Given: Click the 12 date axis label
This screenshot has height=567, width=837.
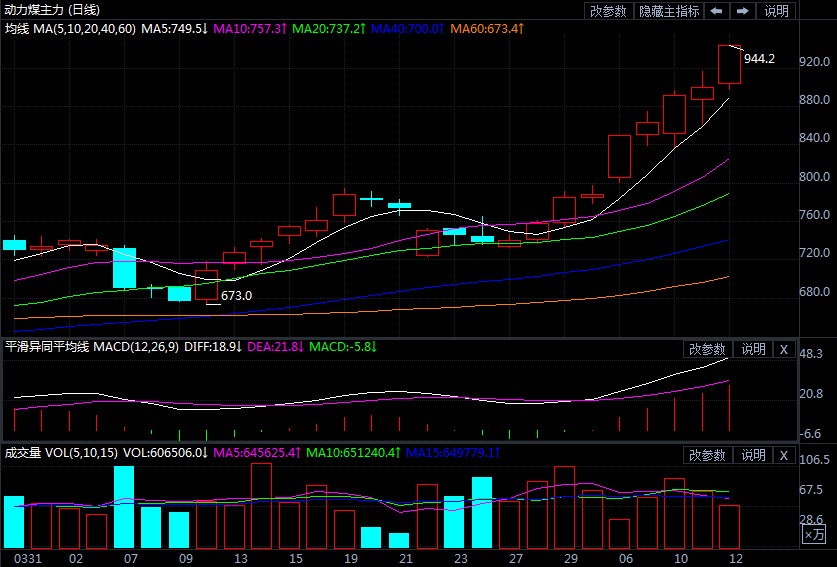Looking at the screenshot, I should 736,559.
